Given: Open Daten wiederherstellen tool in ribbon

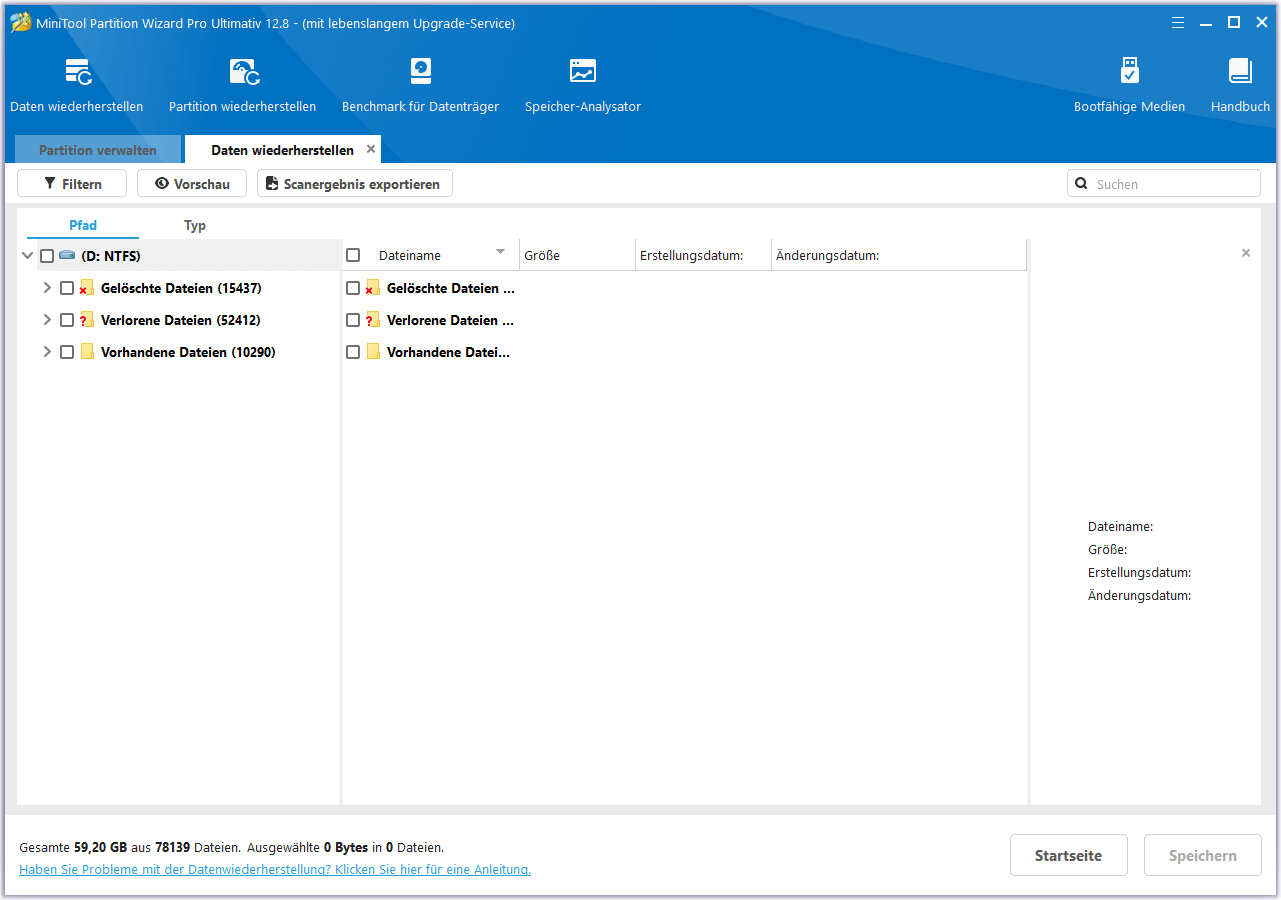Looking at the screenshot, I should 77,85.
